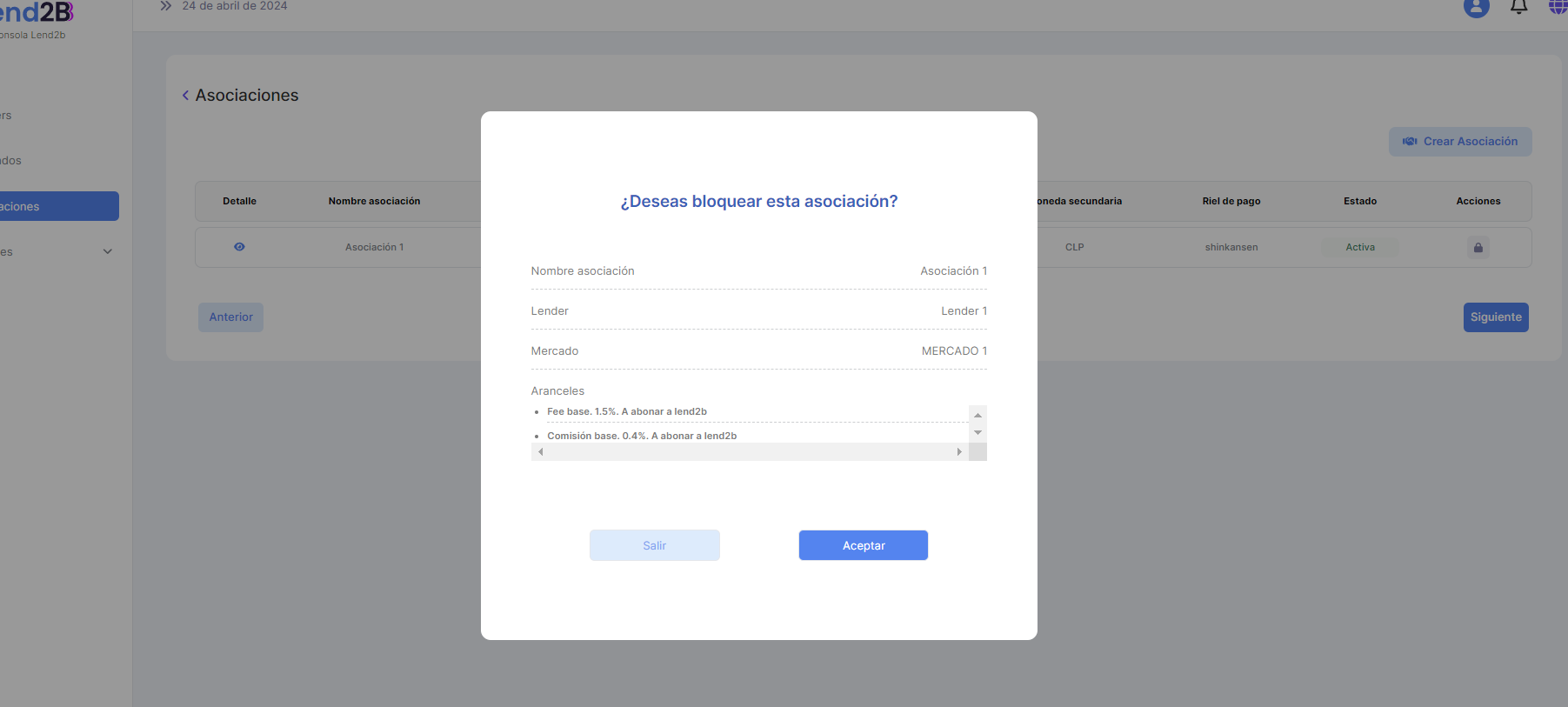Click the double chevron sidebar toggle
The width and height of the screenshot is (1568, 707).
point(165,6)
